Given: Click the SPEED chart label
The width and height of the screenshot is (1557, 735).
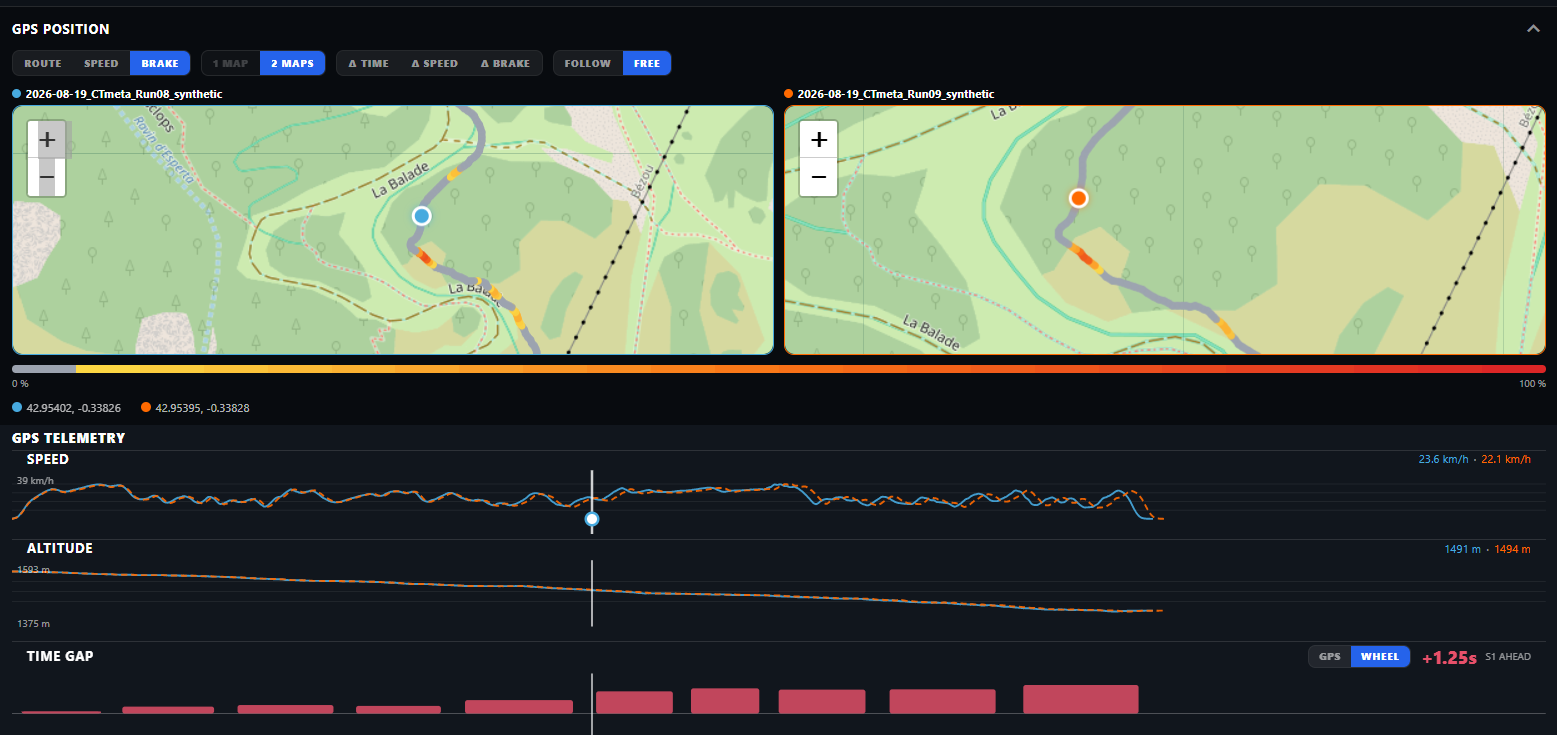Looking at the screenshot, I should pos(48,459).
